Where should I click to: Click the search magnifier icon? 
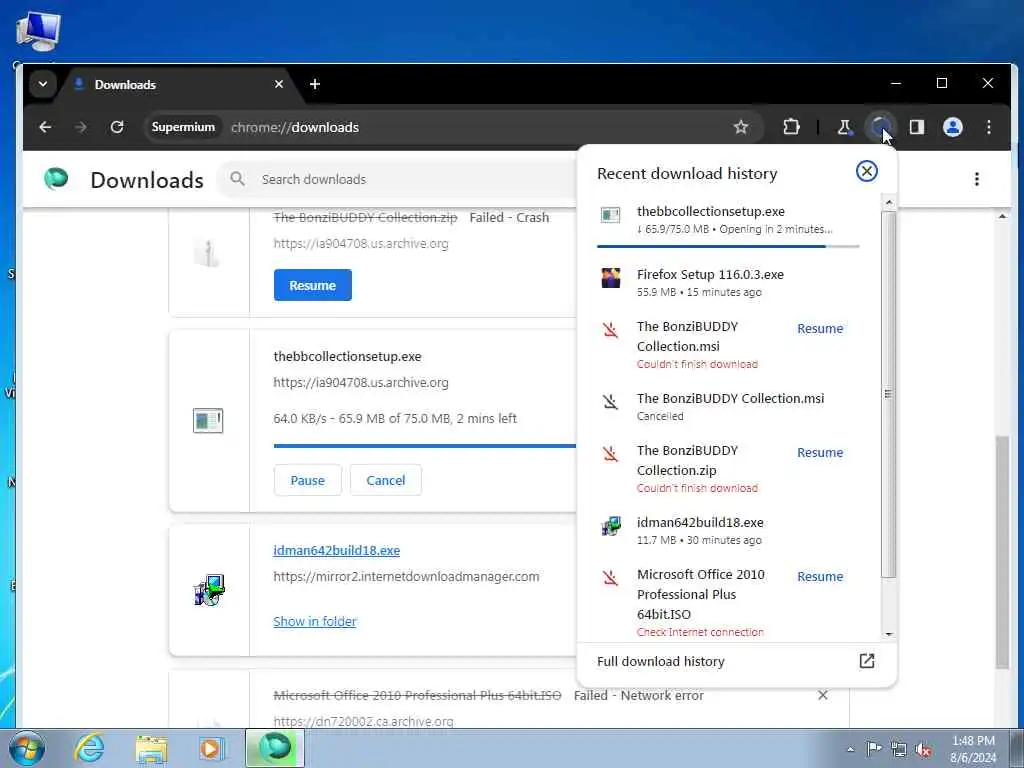[x=238, y=179]
